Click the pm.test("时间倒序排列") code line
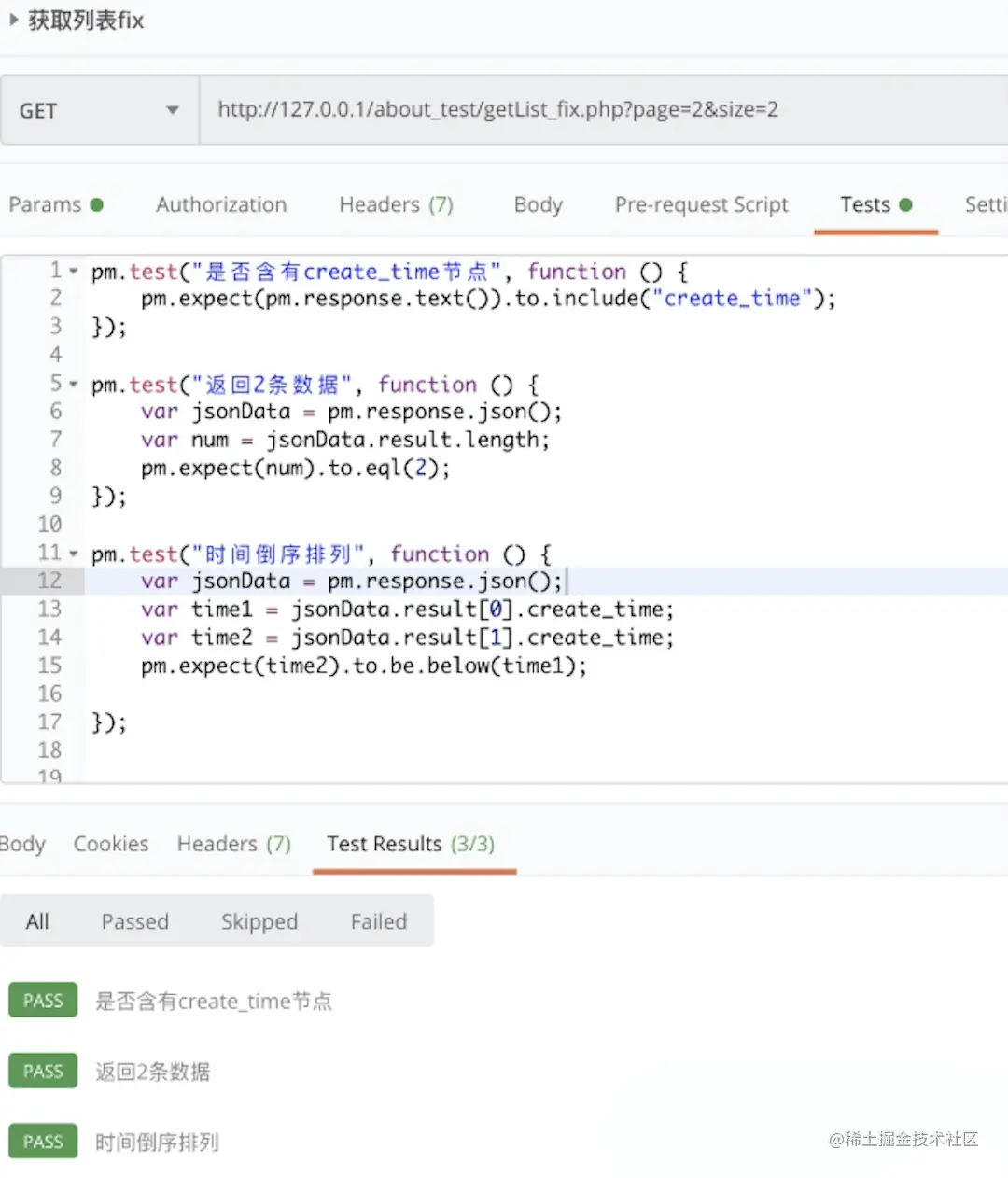1008x1178 pixels. [321, 554]
